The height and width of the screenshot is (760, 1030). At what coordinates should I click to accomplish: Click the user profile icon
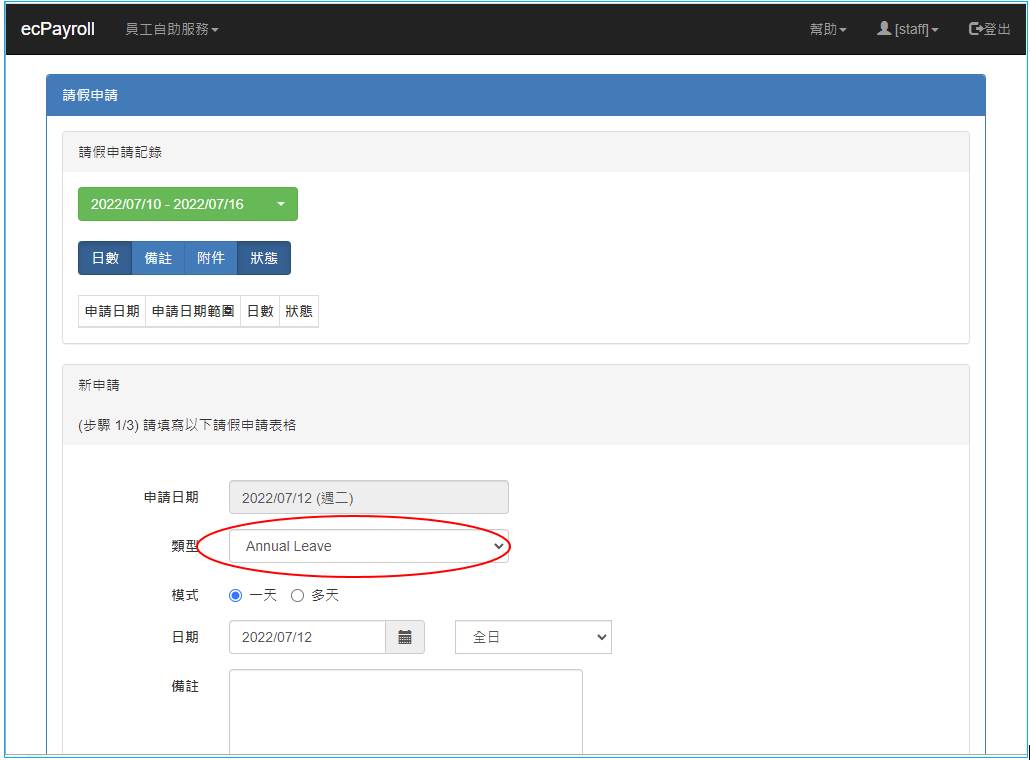pyautogui.click(x=884, y=28)
